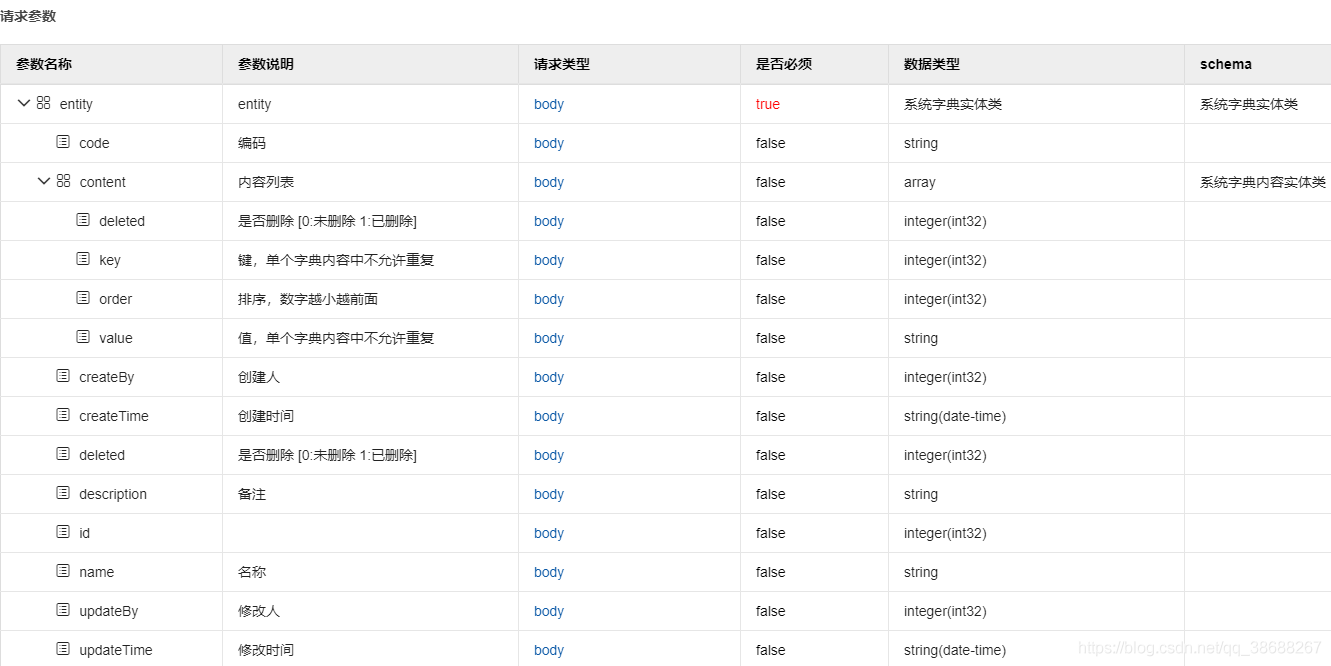This screenshot has height=666, width=1331.
Task: Click the field icon beside value
Action: (x=83, y=337)
